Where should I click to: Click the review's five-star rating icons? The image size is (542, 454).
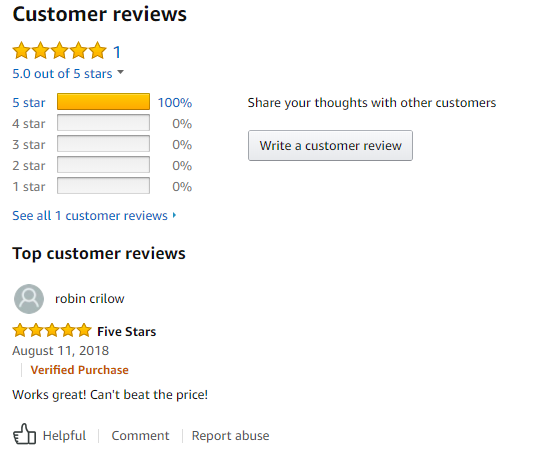(x=52, y=330)
